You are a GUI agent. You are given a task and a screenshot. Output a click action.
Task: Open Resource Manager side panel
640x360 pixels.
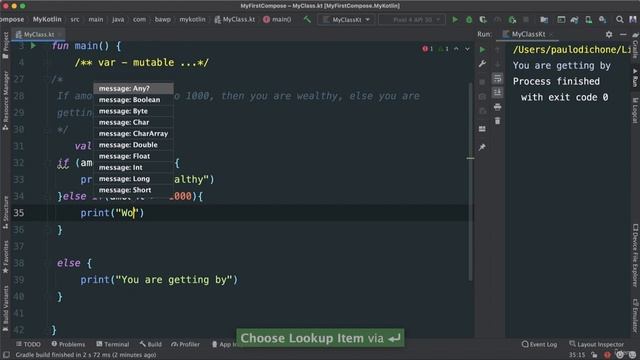click(6, 100)
